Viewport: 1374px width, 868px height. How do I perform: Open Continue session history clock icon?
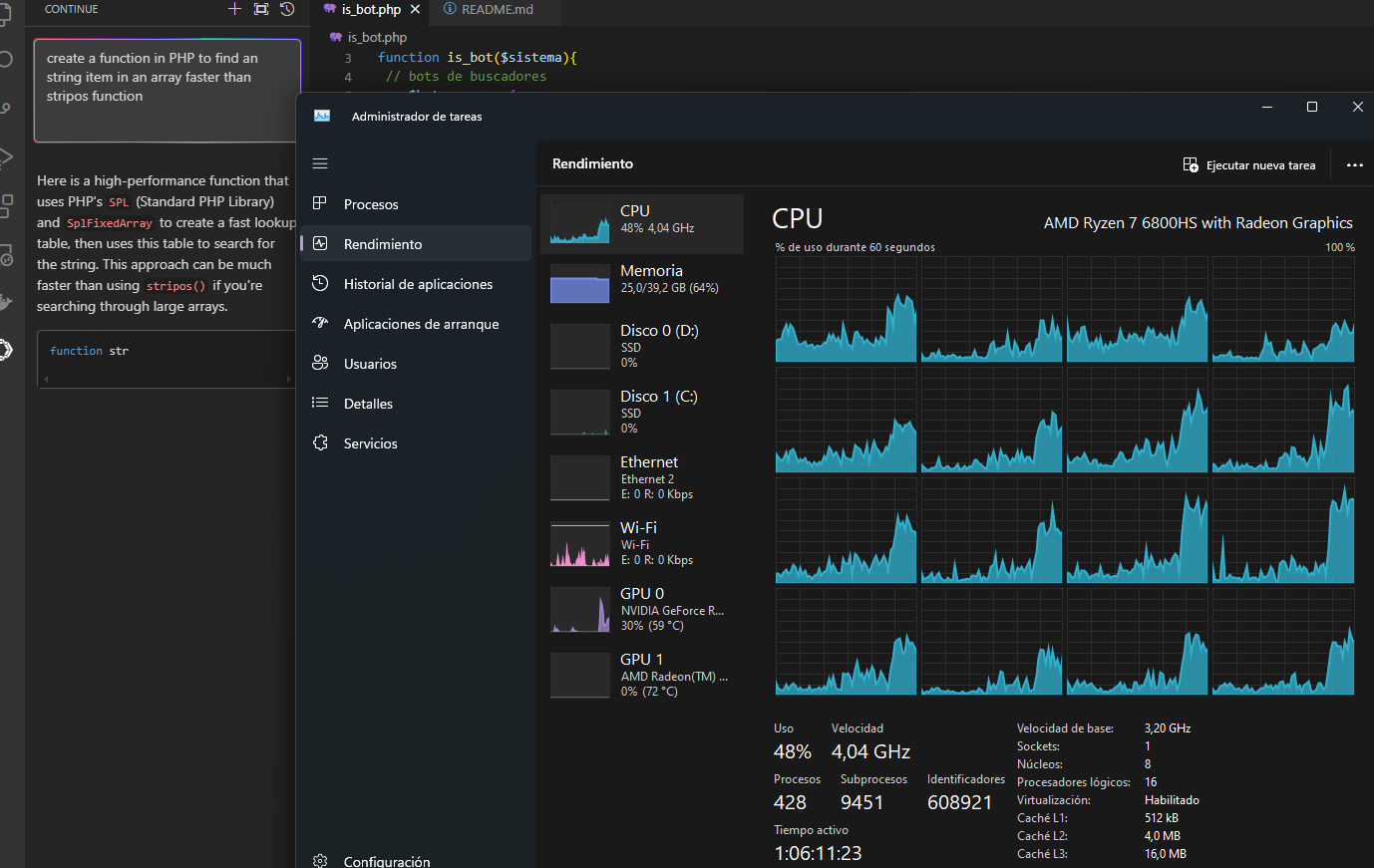tap(287, 9)
